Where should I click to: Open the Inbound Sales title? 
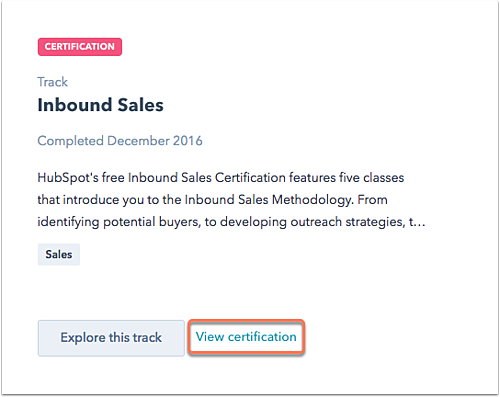coord(100,105)
